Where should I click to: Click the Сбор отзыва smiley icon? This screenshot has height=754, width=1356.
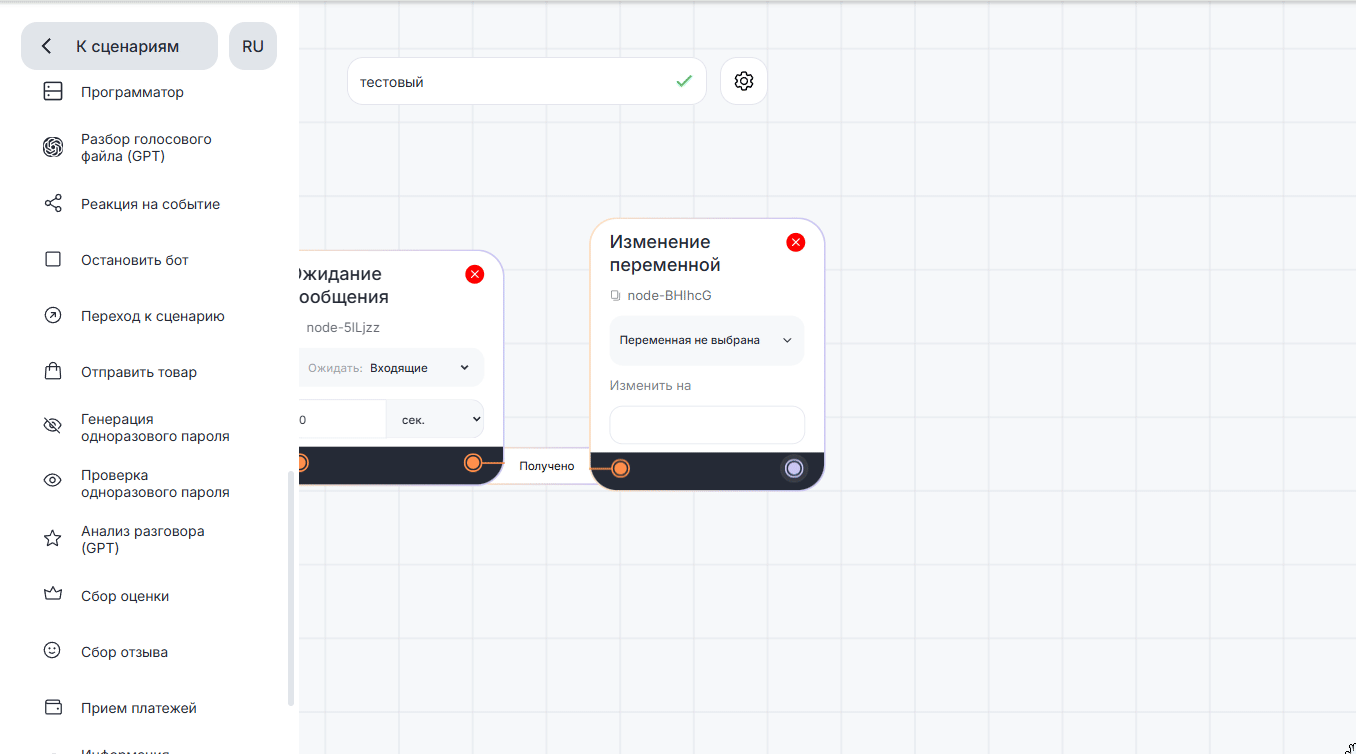tap(53, 651)
